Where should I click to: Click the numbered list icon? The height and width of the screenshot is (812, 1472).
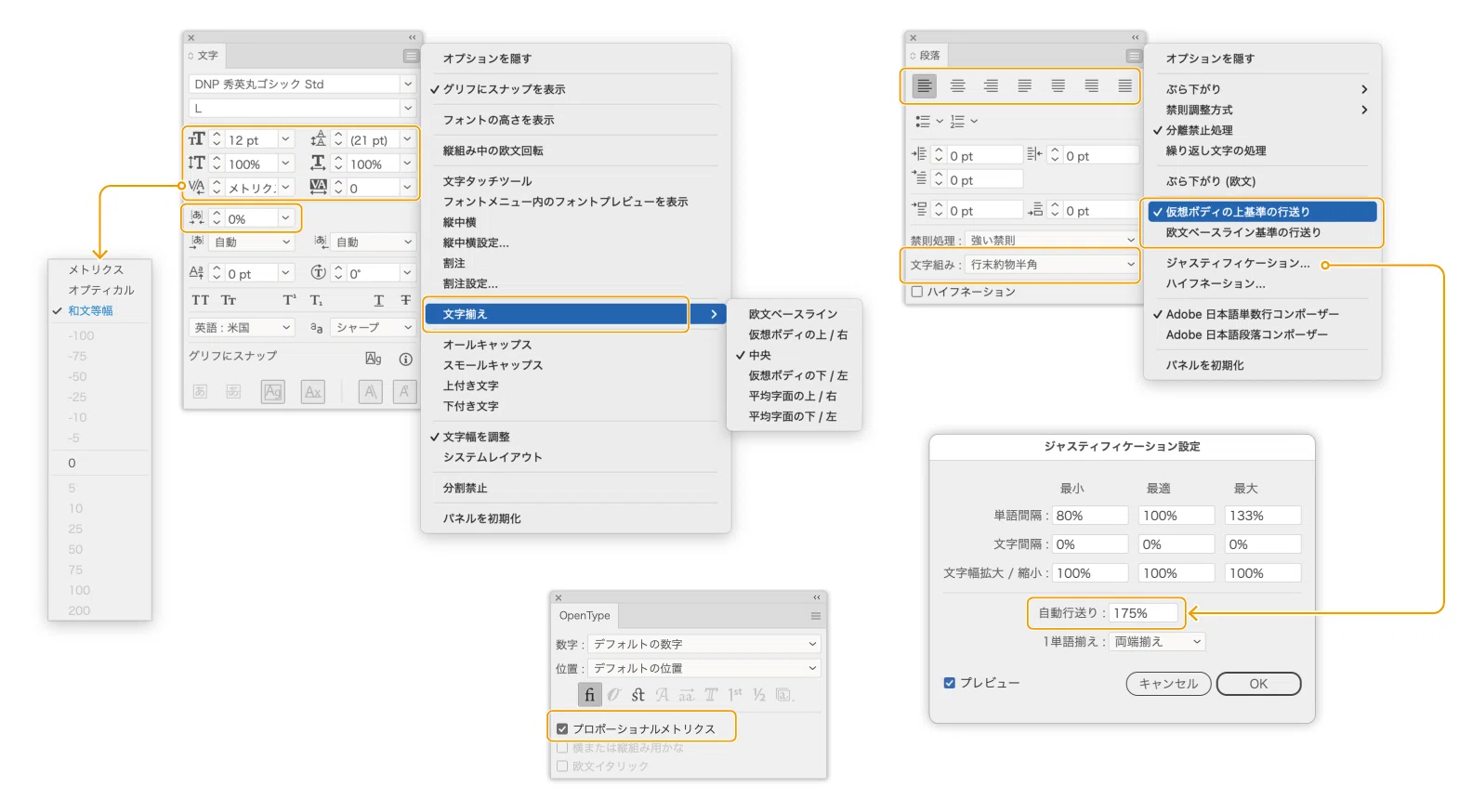tap(958, 121)
